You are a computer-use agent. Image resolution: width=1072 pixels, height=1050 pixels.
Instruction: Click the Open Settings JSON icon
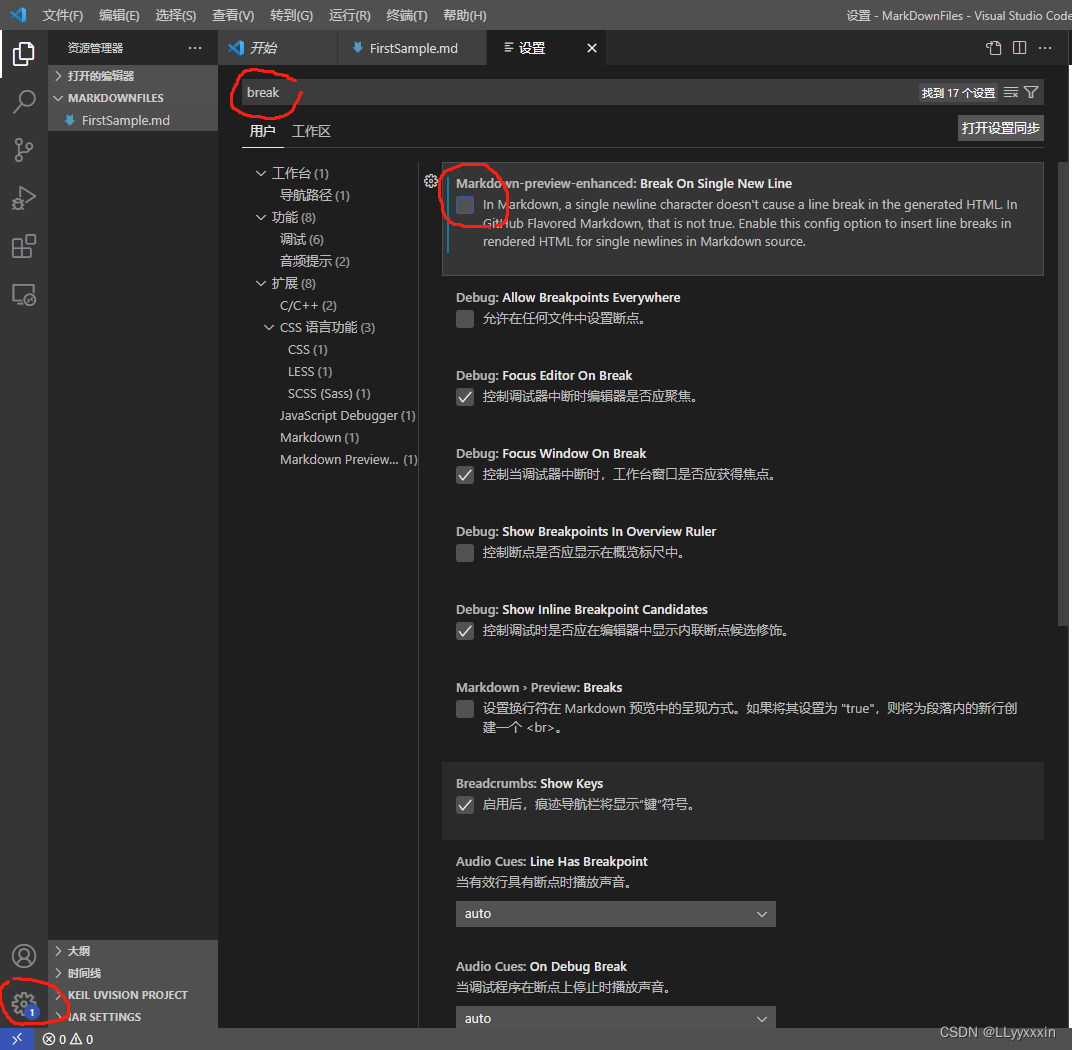[x=993, y=48]
